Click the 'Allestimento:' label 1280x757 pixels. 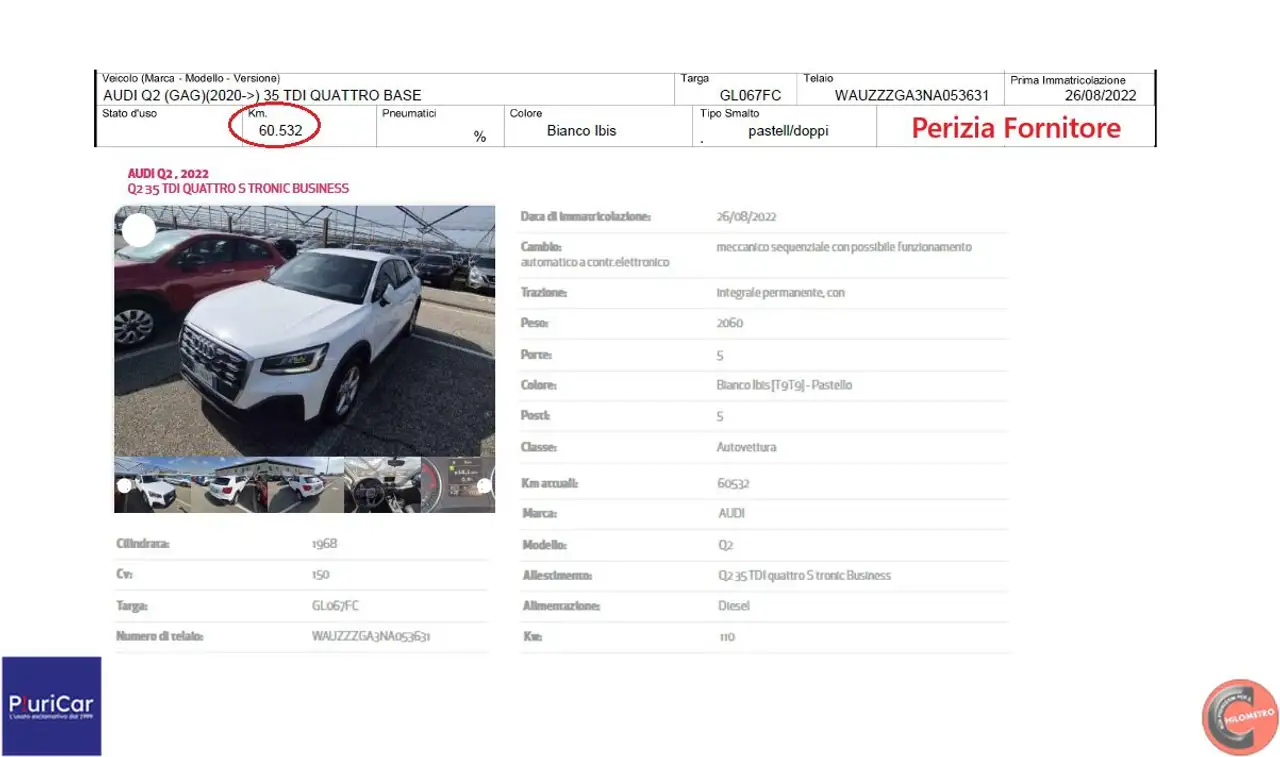(557, 576)
